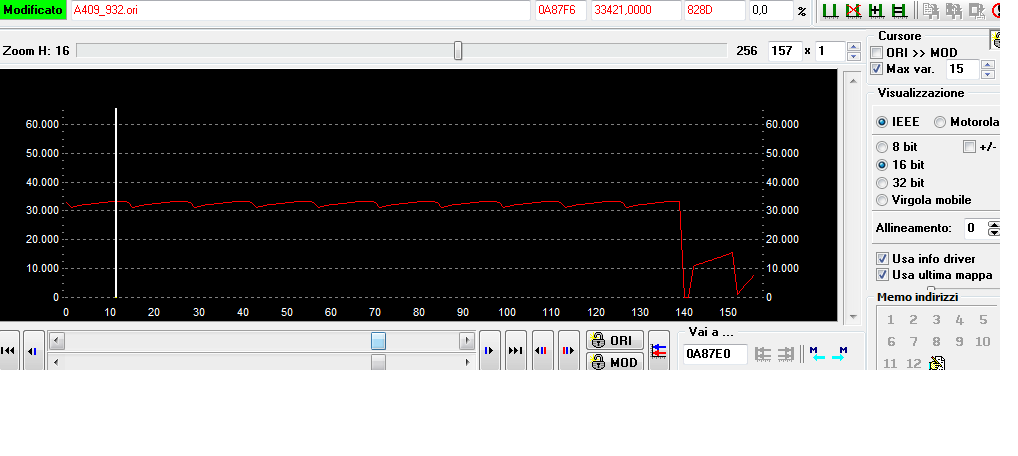The height and width of the screenshot is (456, 1018).
Task: Click the ORI lock button
Action: [614, 340]
